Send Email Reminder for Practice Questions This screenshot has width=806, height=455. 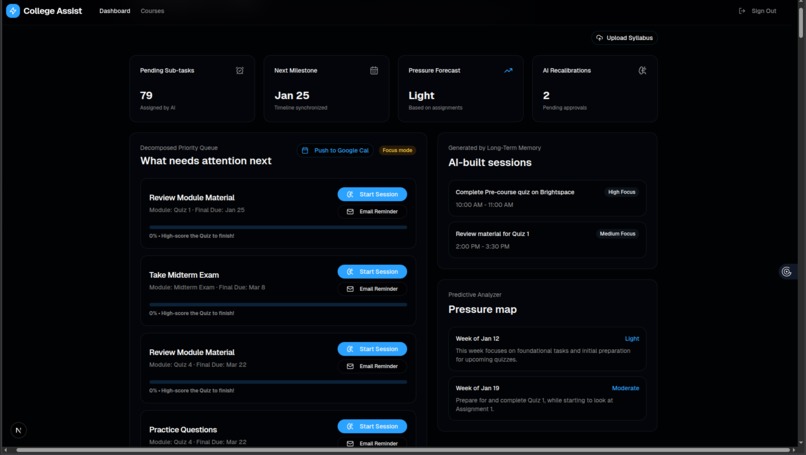coord(372,444)
